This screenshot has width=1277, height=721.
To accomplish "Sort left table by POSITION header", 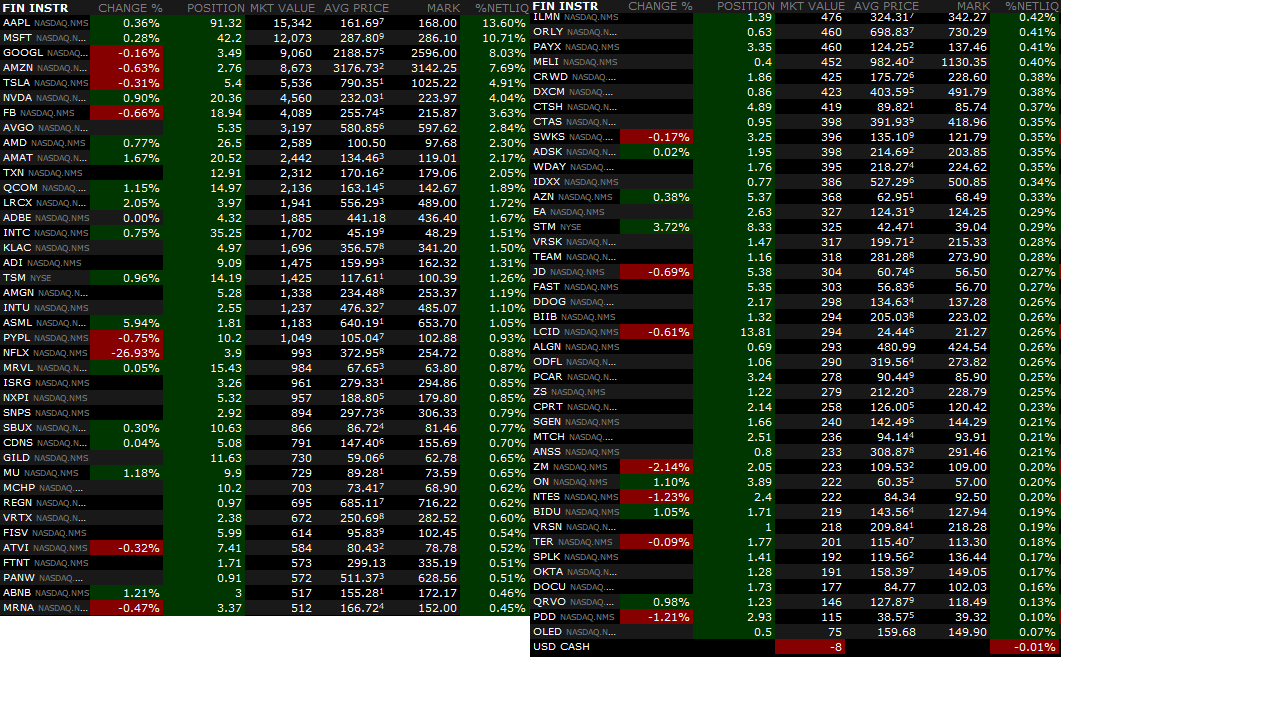I will (x=215, y=7).
